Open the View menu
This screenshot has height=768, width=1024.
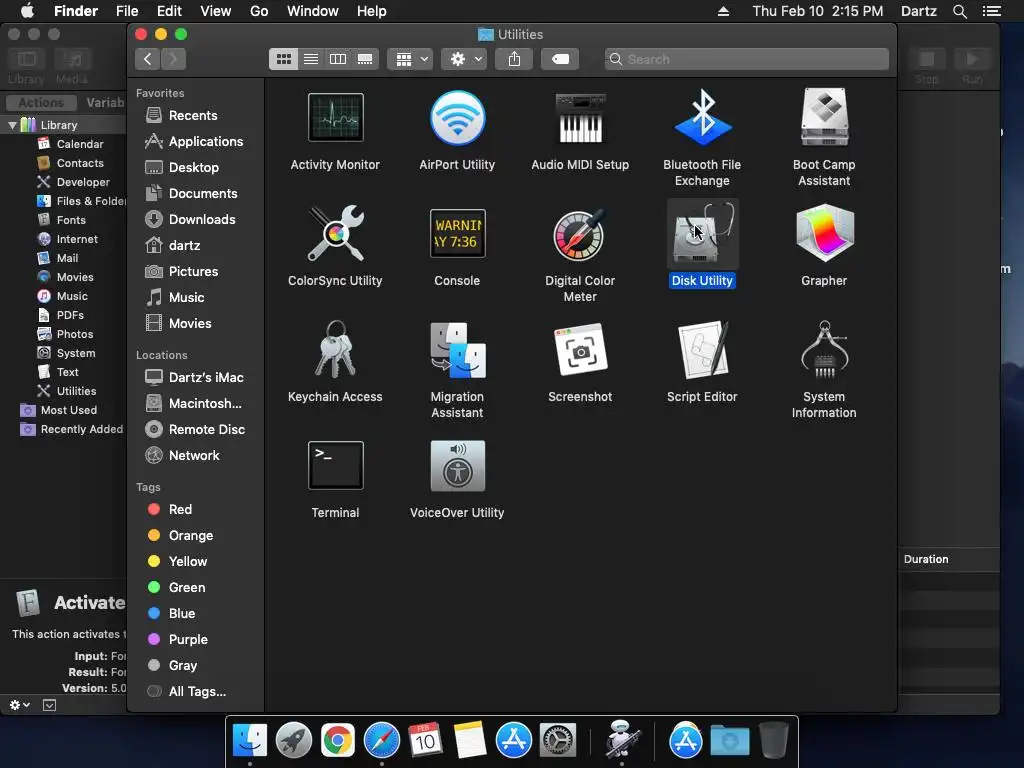[216, 11]
